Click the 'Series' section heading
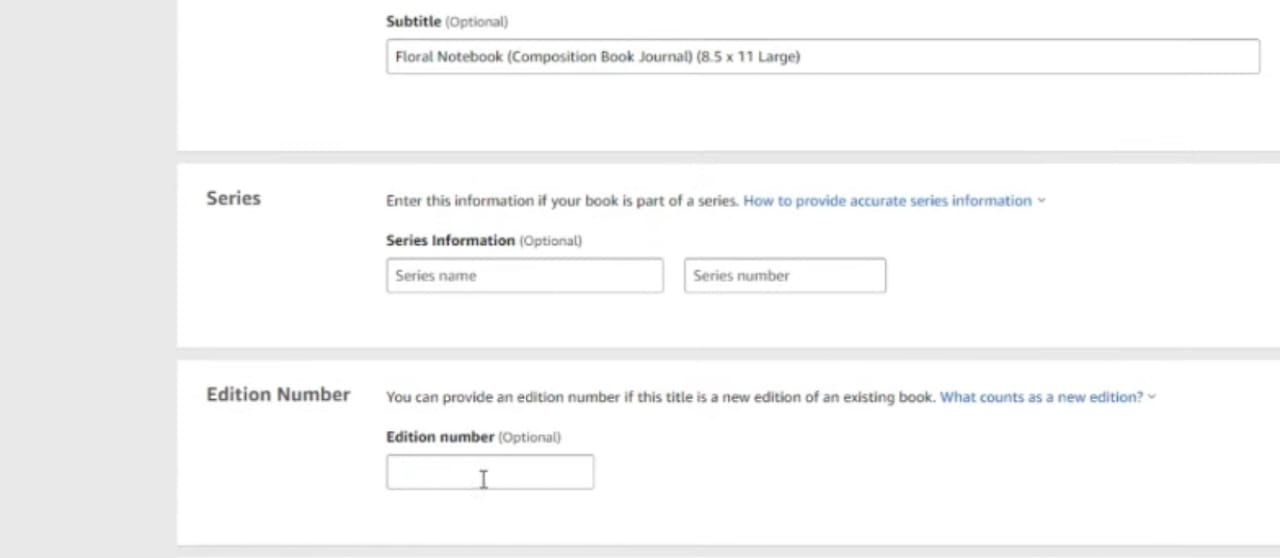The width and height of the screenshot is (1280, 558). point(233,198)
